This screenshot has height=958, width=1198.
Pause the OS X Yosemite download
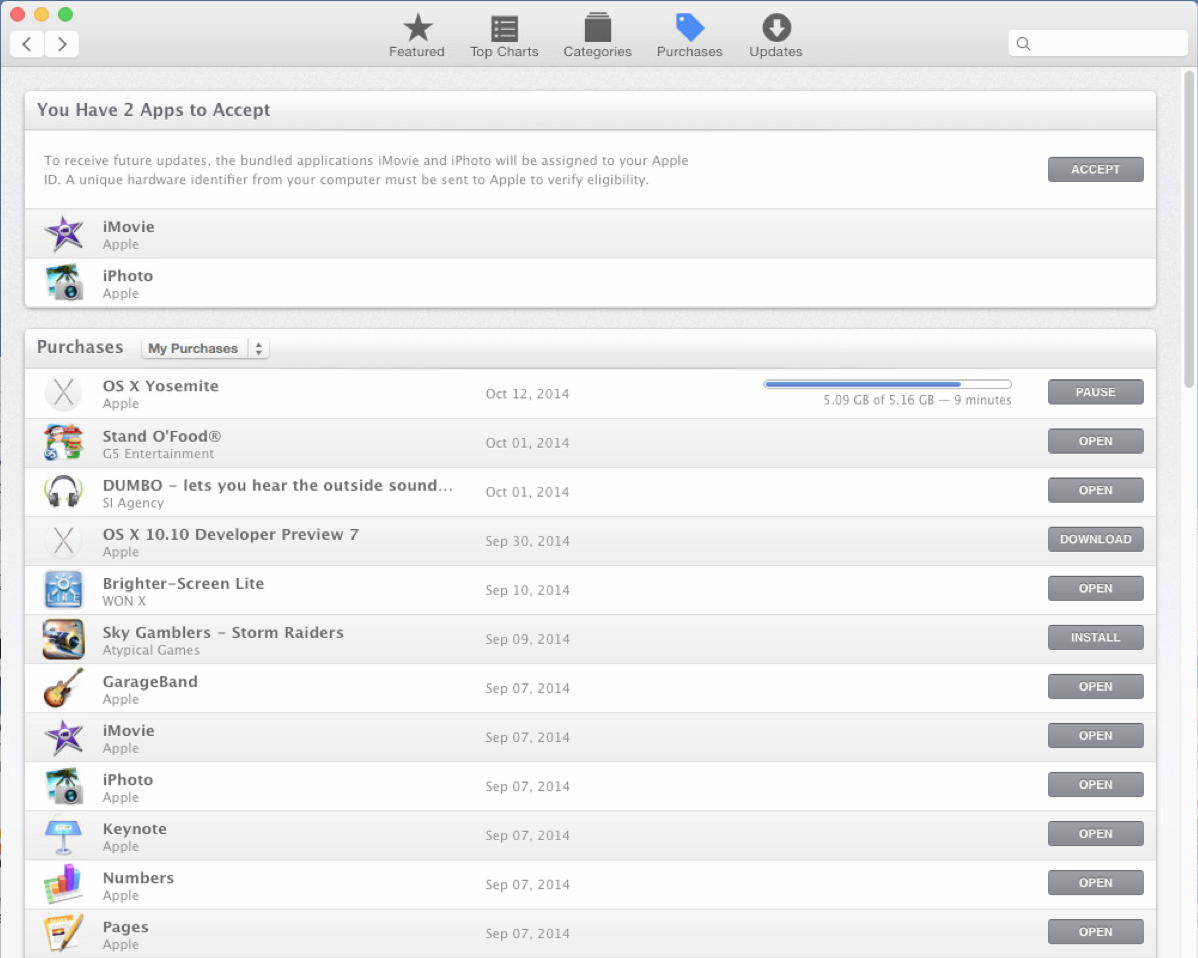[x=1095, y=392]
